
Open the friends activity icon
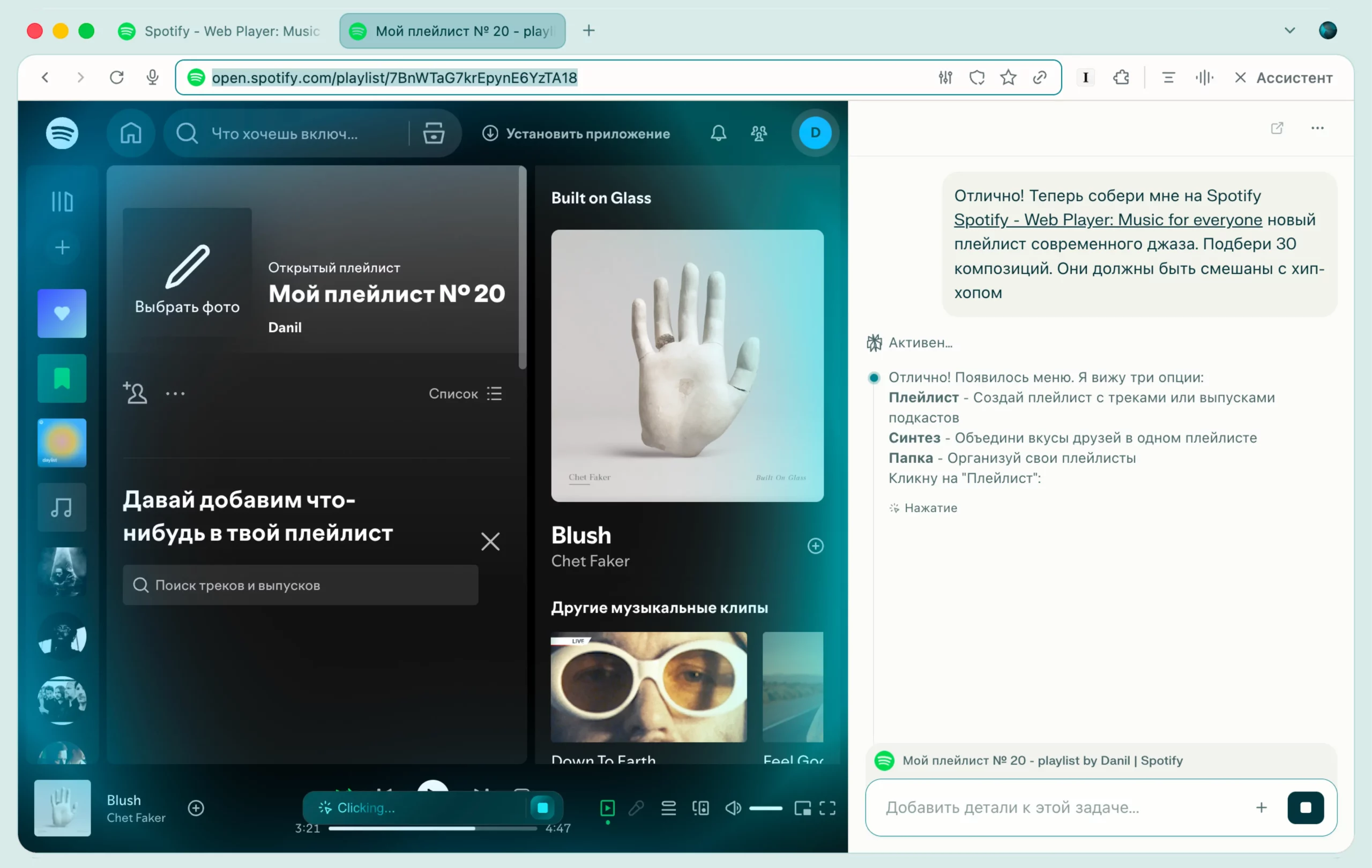758,133
